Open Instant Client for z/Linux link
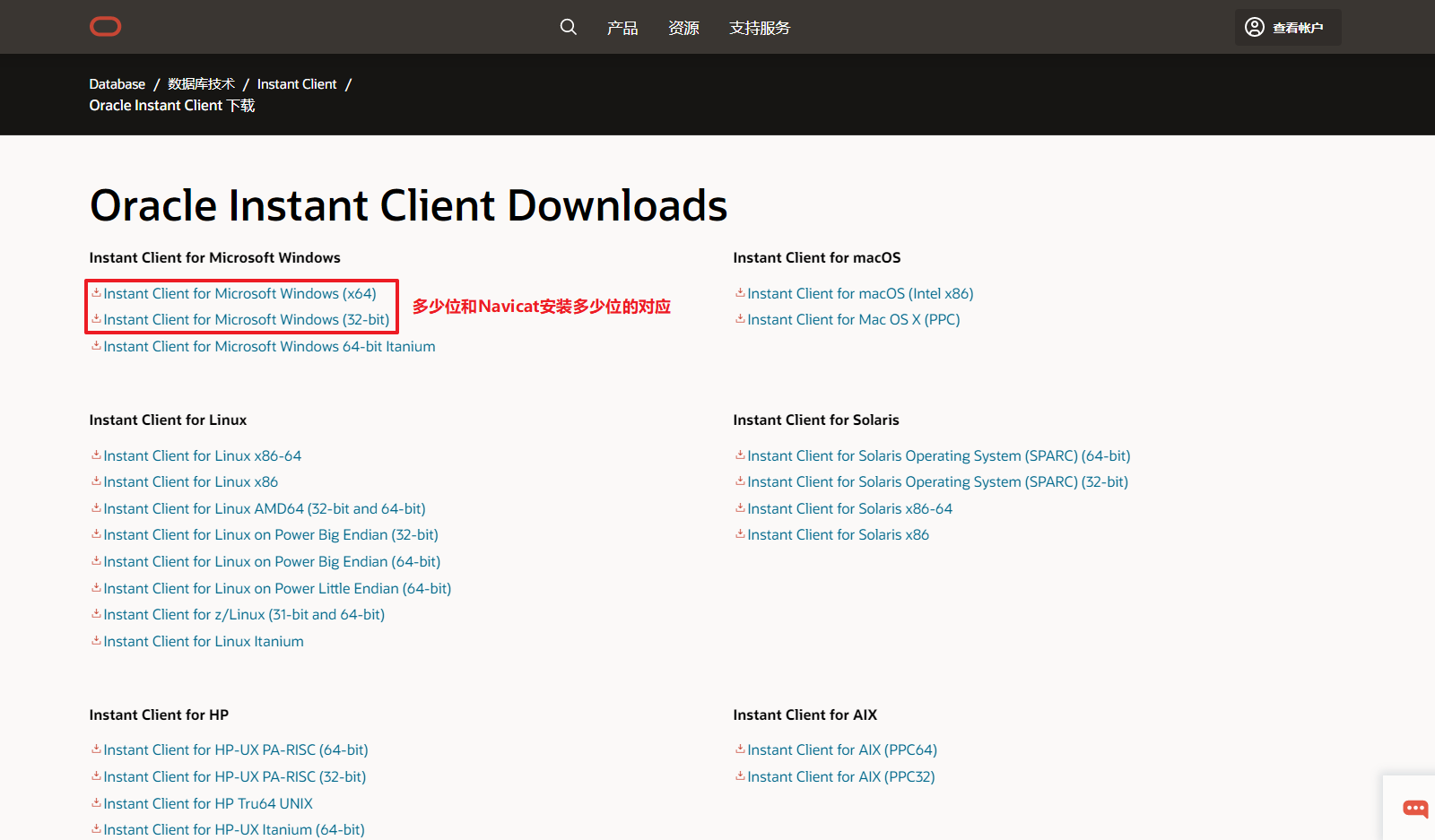This screenshot has width=1435, height=840. pos(244,615)
